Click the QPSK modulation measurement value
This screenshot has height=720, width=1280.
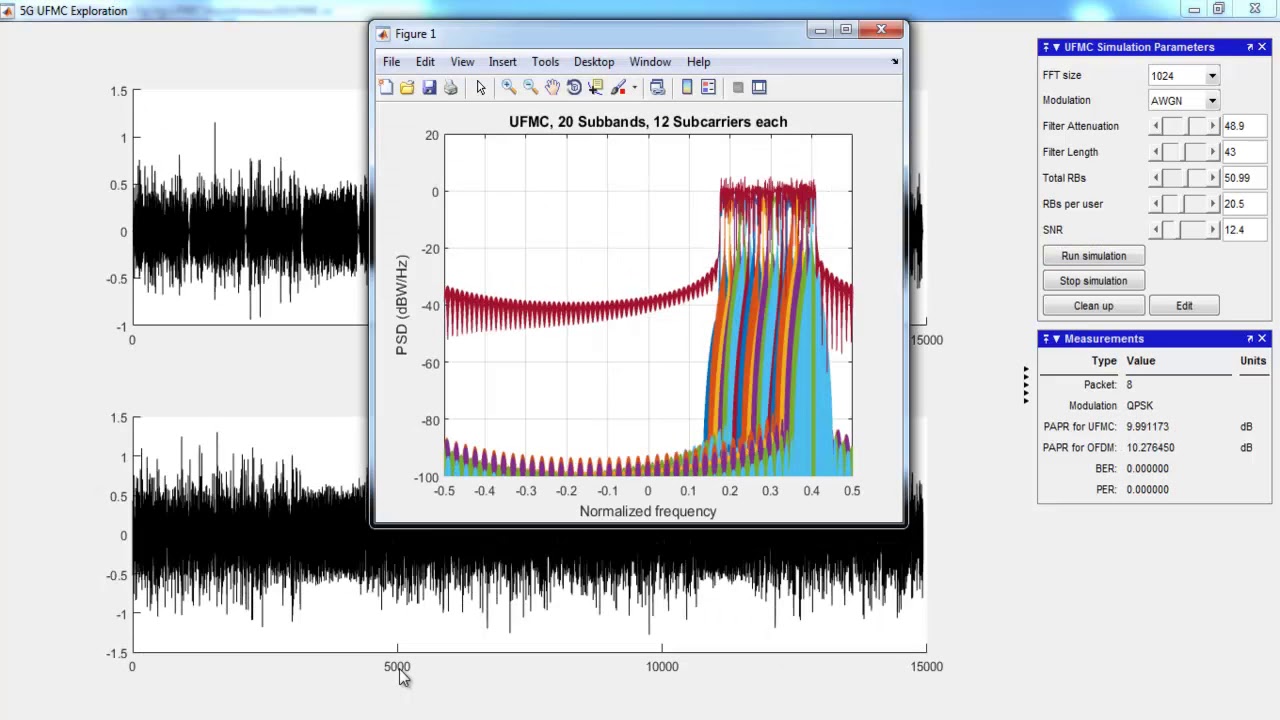[x=1139, y=406]
